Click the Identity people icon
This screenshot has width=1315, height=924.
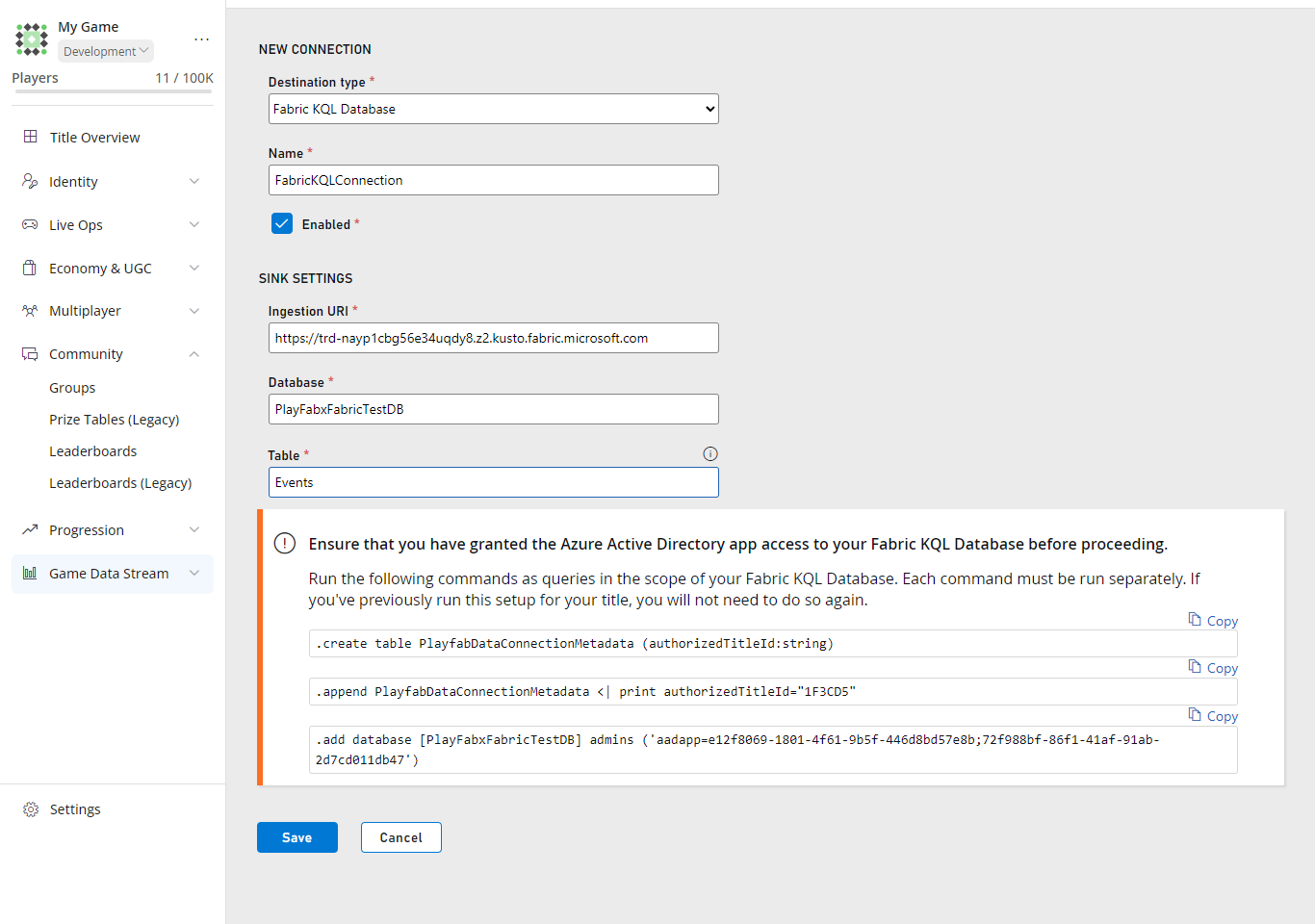30,181
